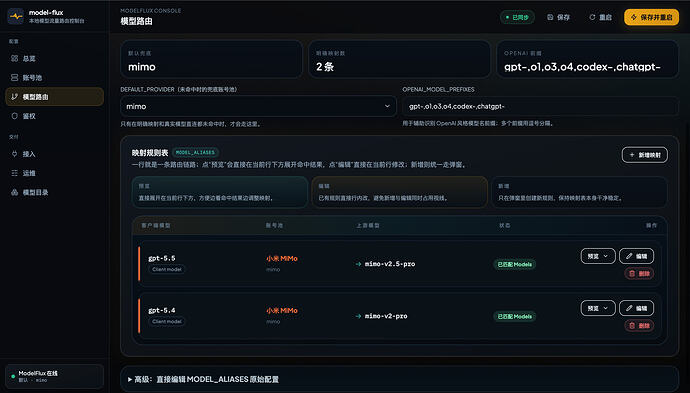
Task: Click the 2 条 mapping count card
Action: 400,59
